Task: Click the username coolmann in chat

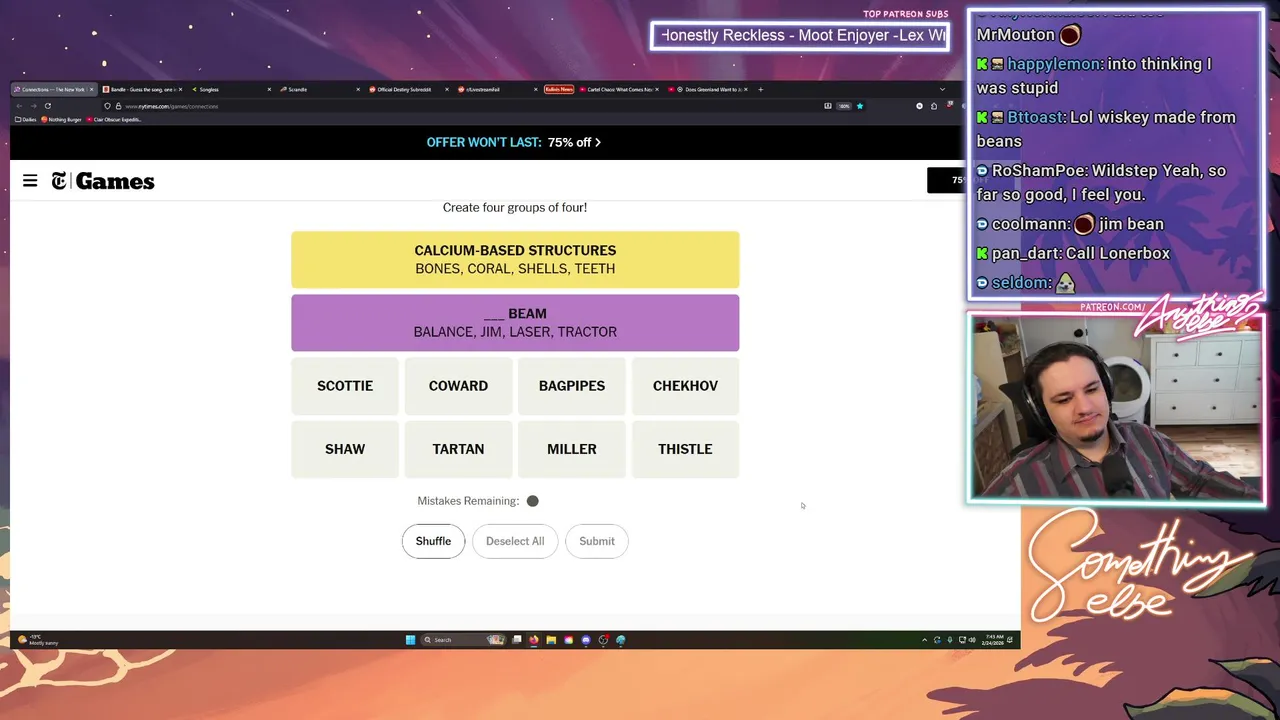Action: pyautogui.click(x=1030, y=225)
